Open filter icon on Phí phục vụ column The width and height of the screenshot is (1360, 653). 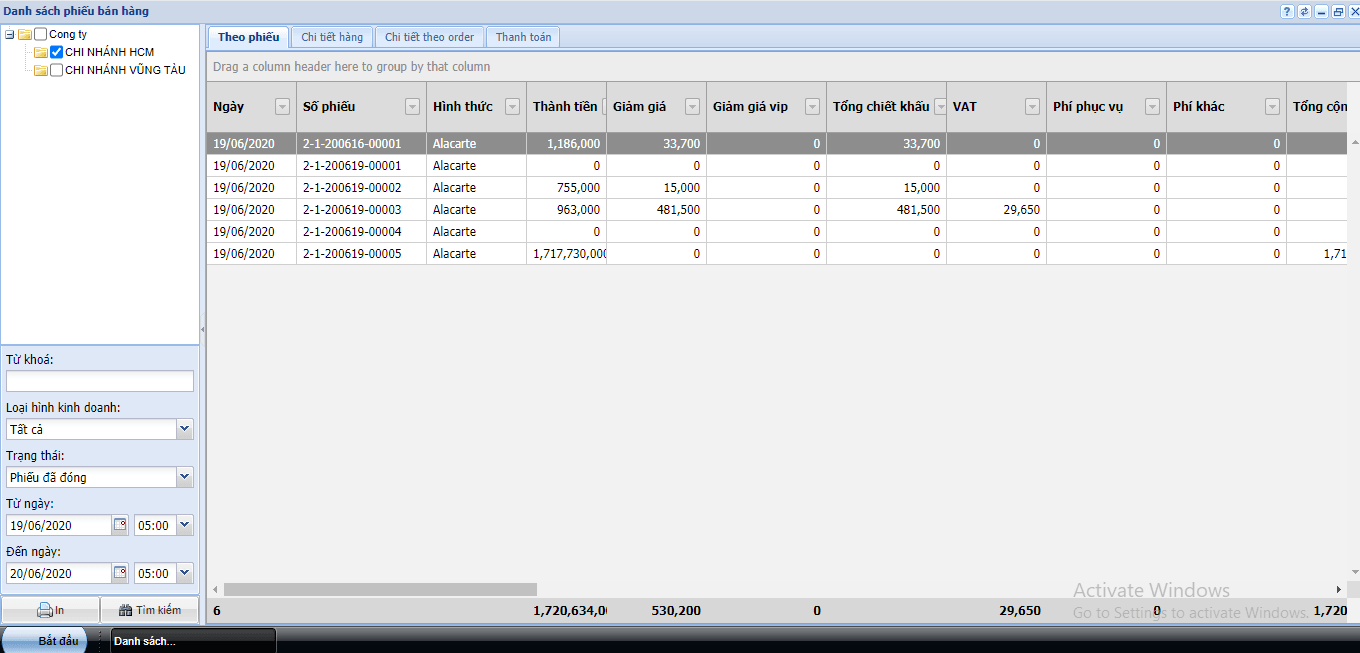pos(1152,107)
